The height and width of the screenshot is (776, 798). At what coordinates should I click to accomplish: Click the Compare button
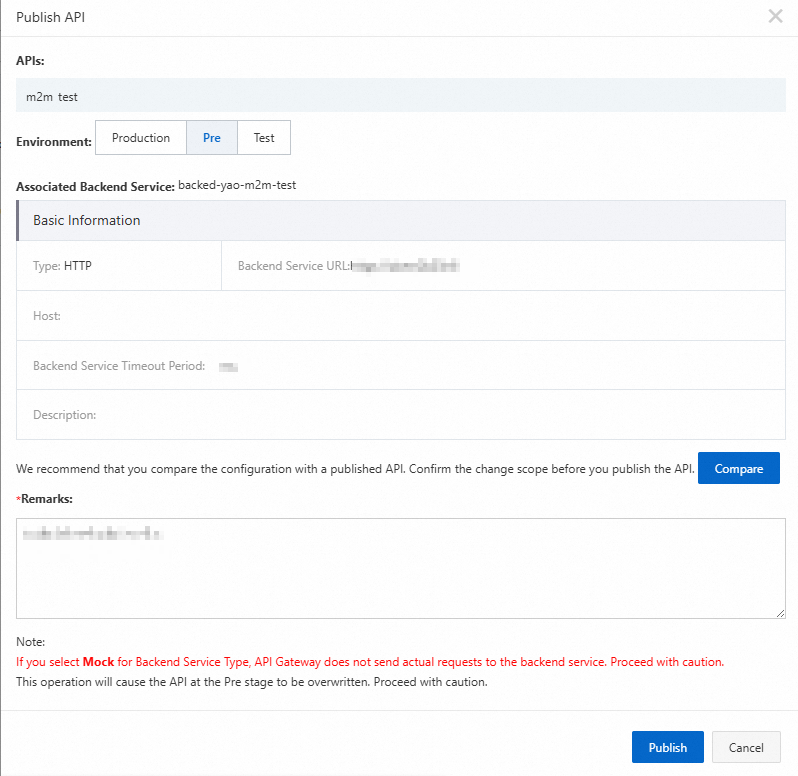tap(738, 468)
